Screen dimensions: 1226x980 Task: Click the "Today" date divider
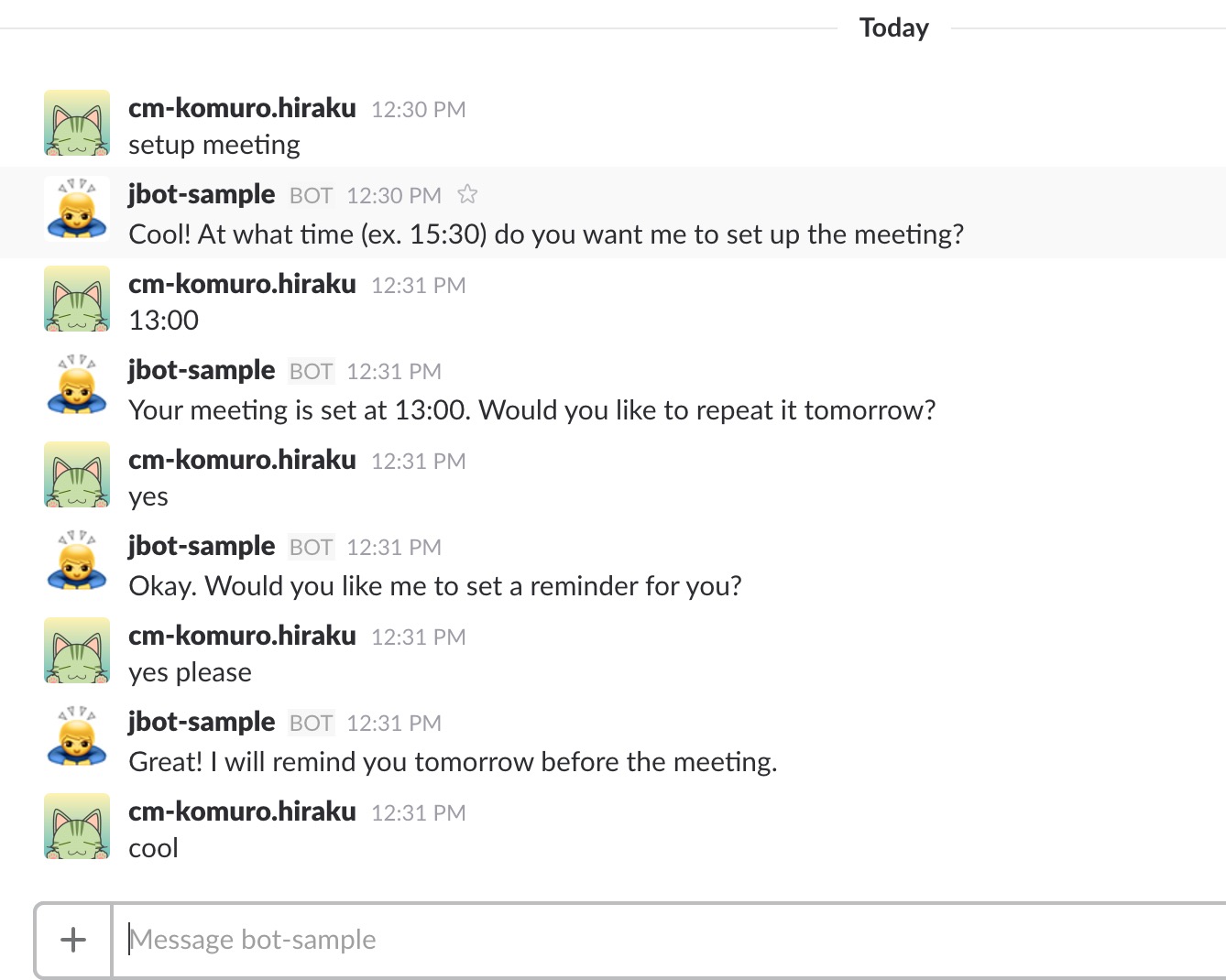coord(893,27)
